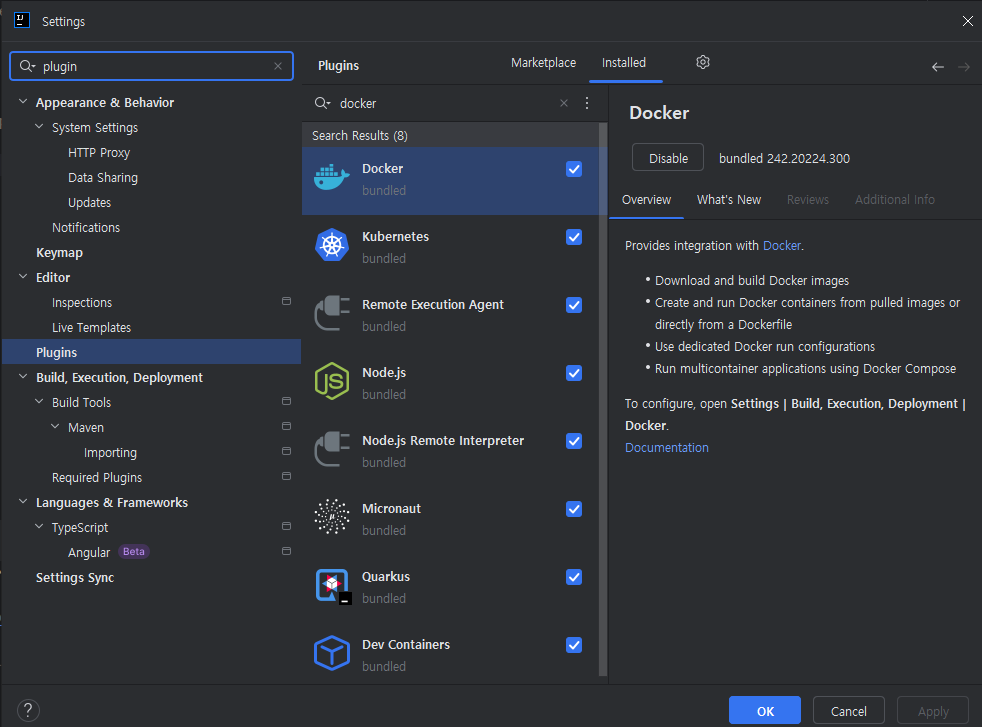Select the Installed plugins tab
This screenshot has height=727, width=982.
click(624, 63)
